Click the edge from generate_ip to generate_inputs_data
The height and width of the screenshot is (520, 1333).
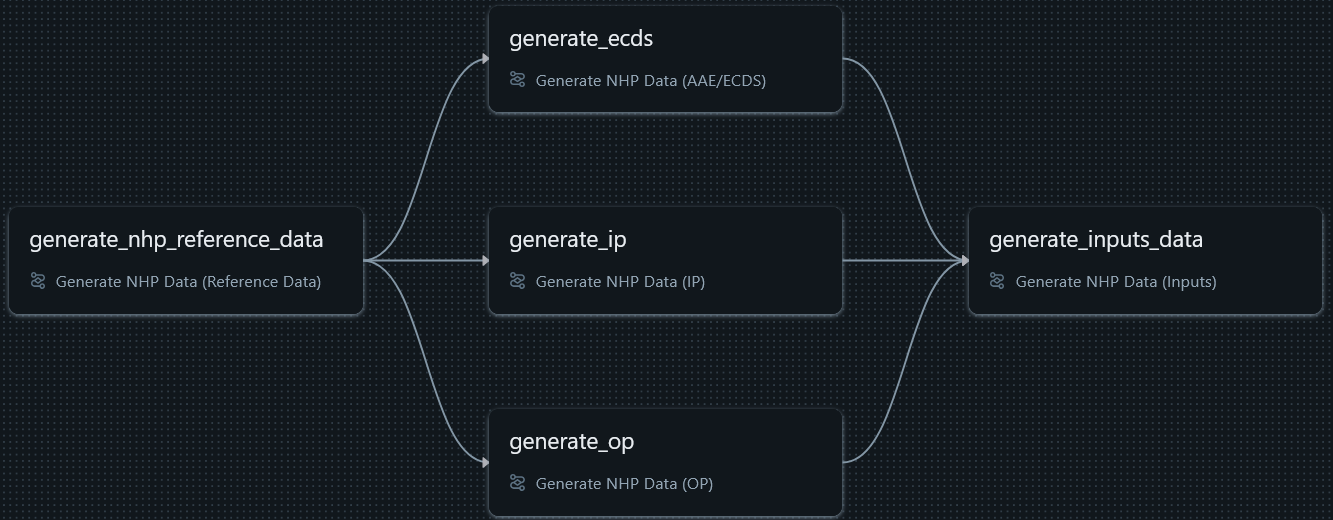900,261
